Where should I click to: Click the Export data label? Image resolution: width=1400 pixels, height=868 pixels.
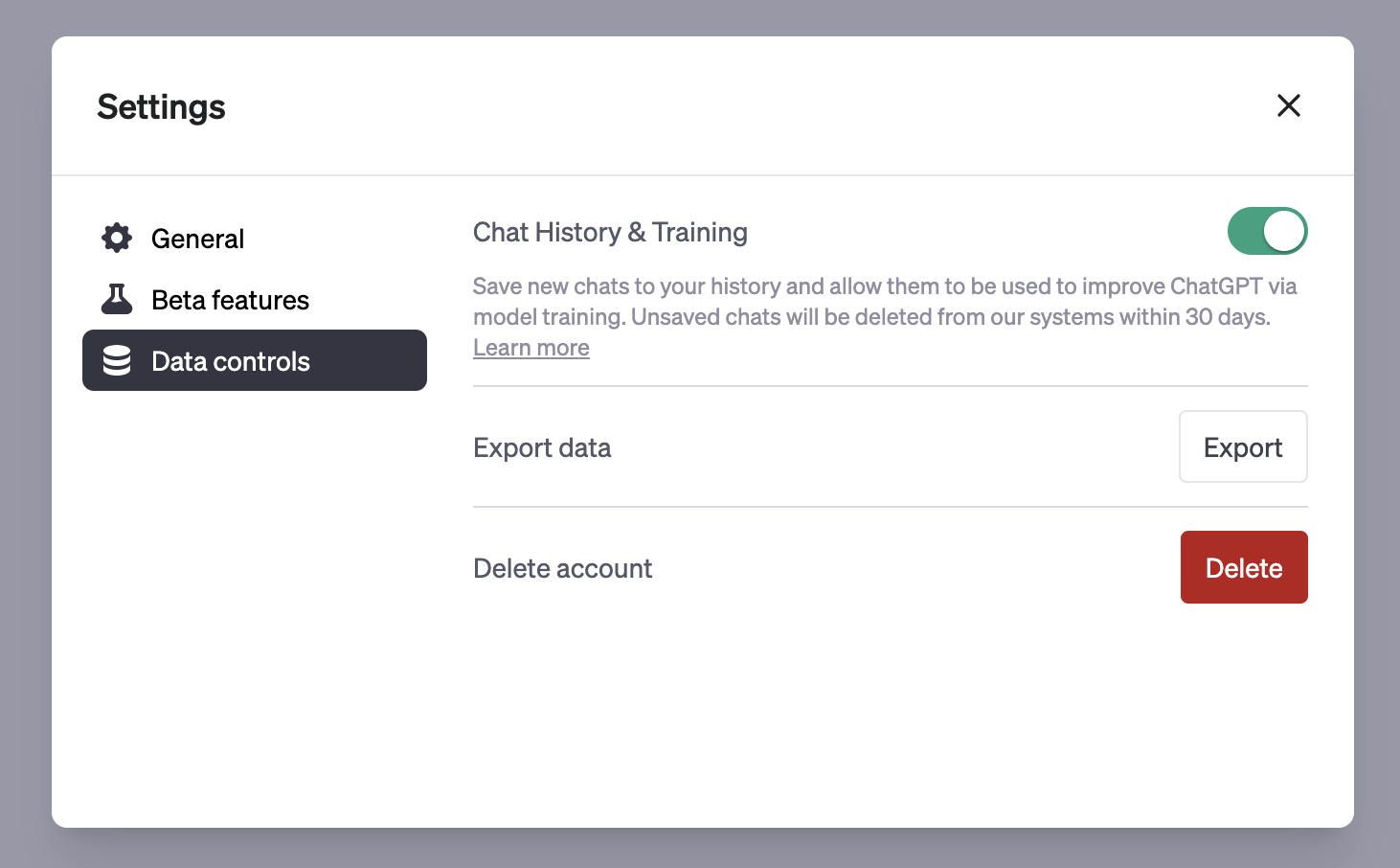point(542,448)
